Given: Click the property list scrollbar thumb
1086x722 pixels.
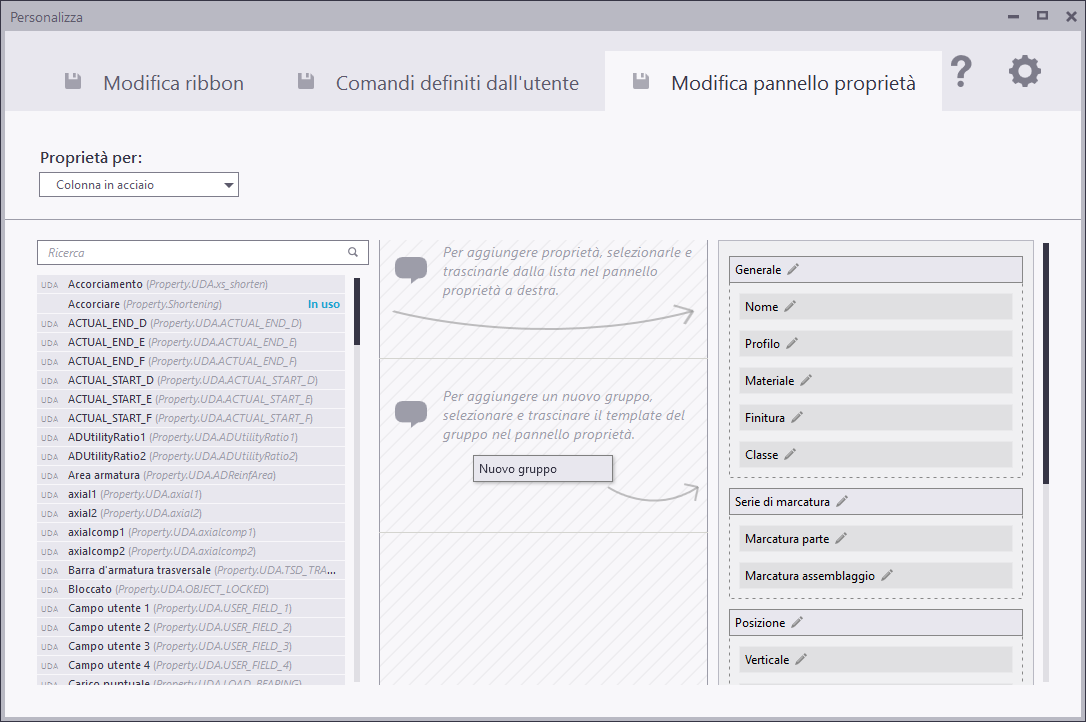Looking at the screenshot, I should point(357,311).
